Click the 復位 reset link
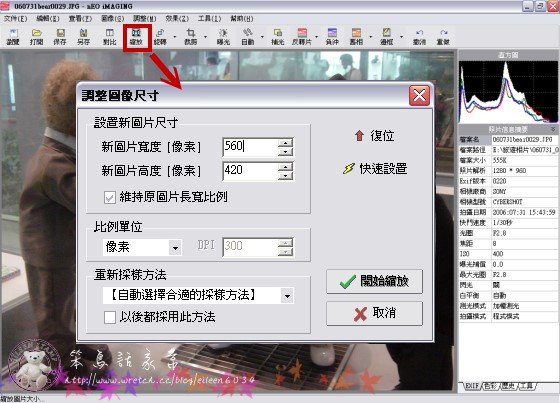Image resolution: width=560 pixels, height=403 pixels. (374, 136)
